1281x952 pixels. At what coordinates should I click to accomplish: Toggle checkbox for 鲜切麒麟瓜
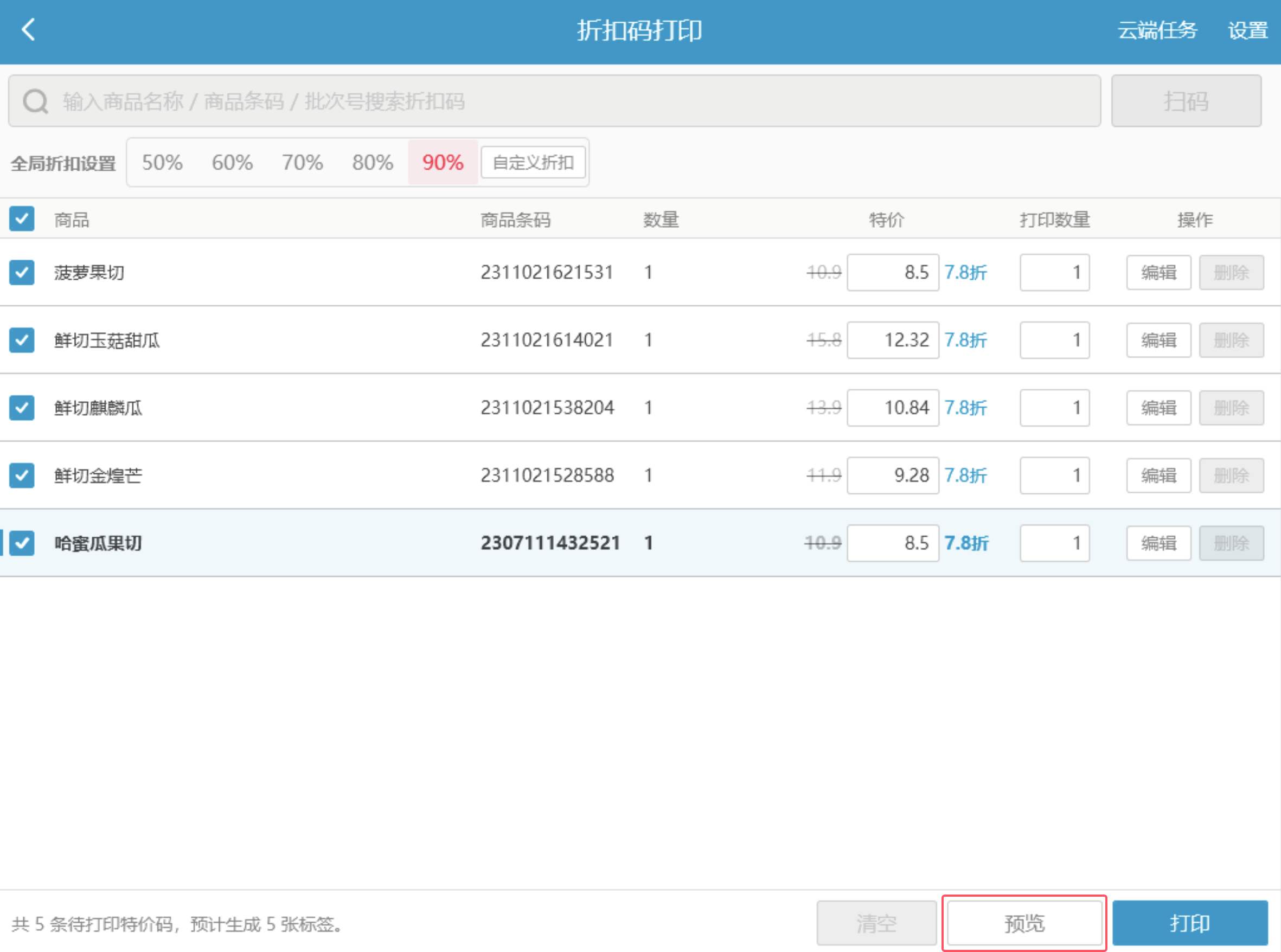[22, 408]
